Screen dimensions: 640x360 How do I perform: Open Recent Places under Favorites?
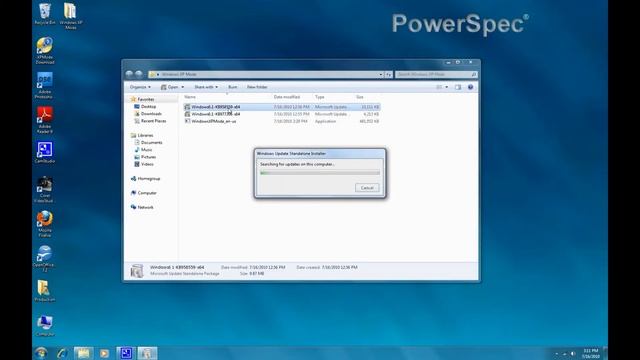(150, 121)
